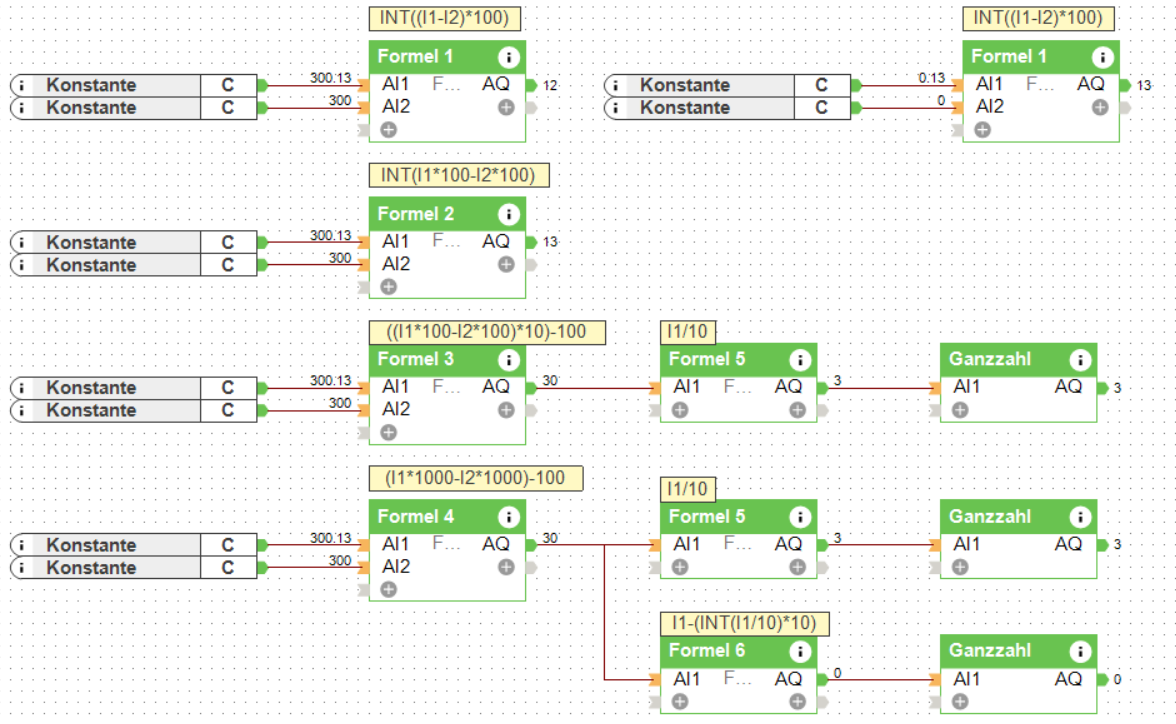This screenshot has width=1176, height=724.
Task: Select formula label INT(I1*100-I2*100)
Action: (x=459, y=176)
